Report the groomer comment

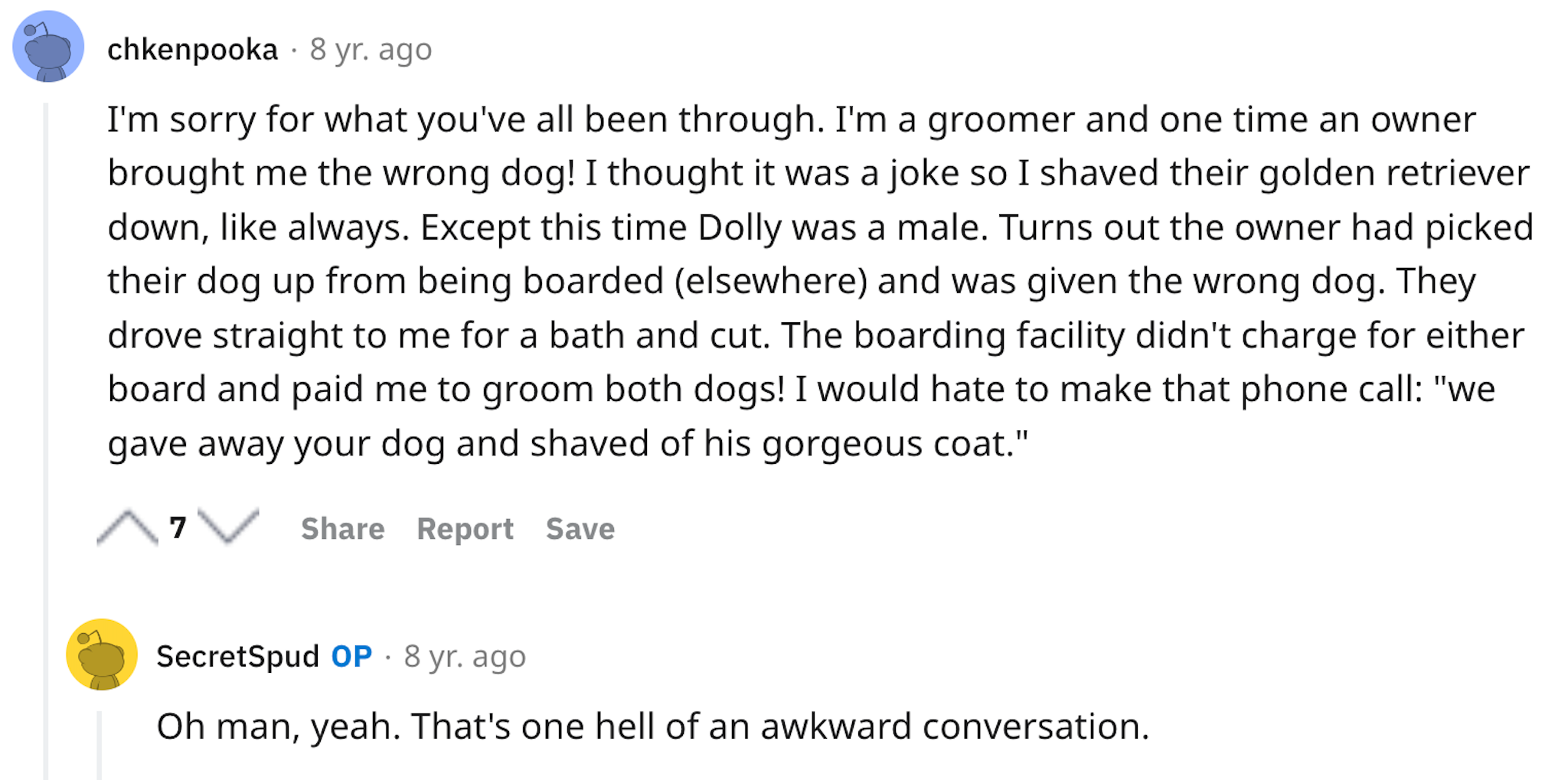pos(465,529)
